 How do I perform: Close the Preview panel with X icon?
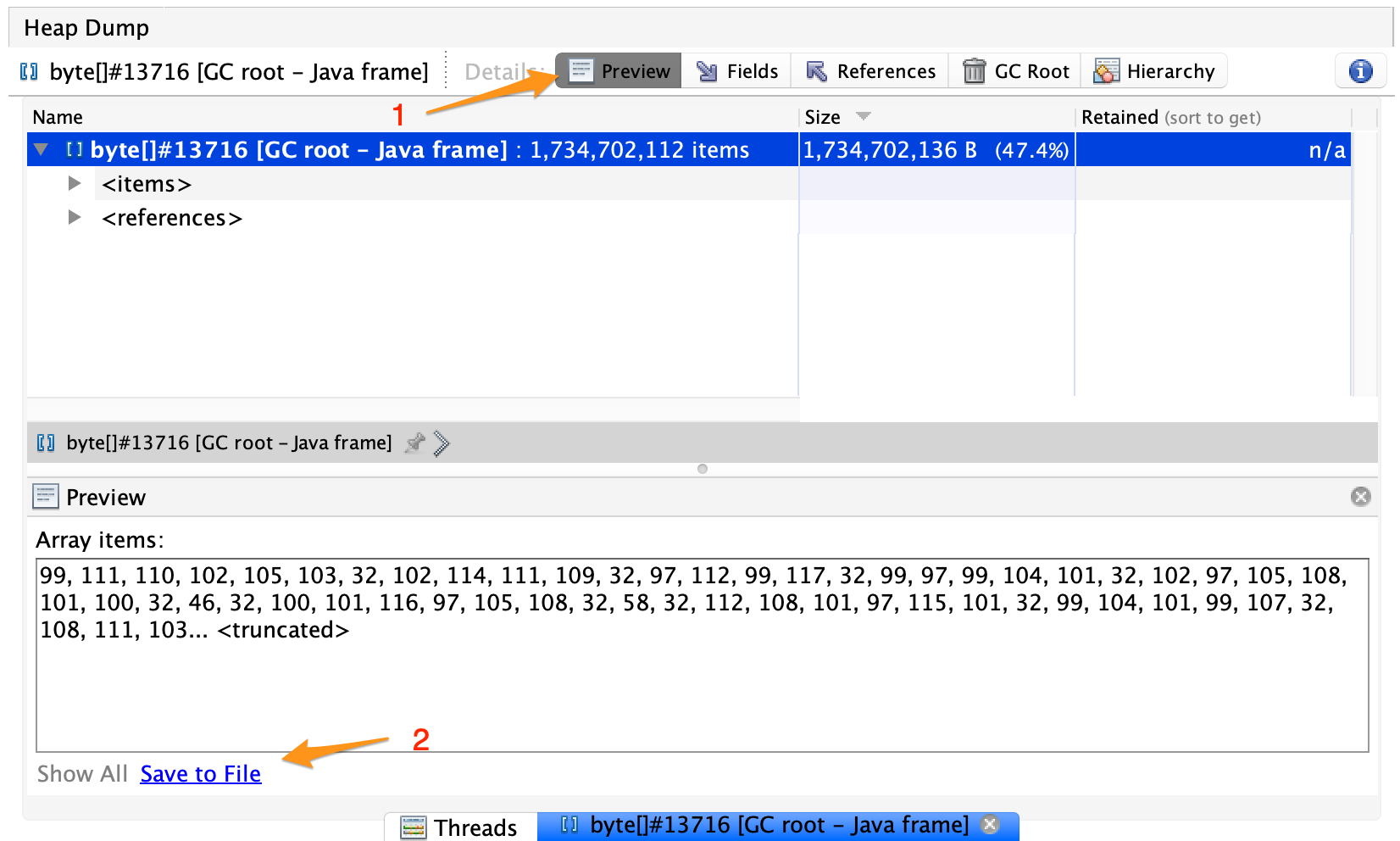click(1360, 497)
